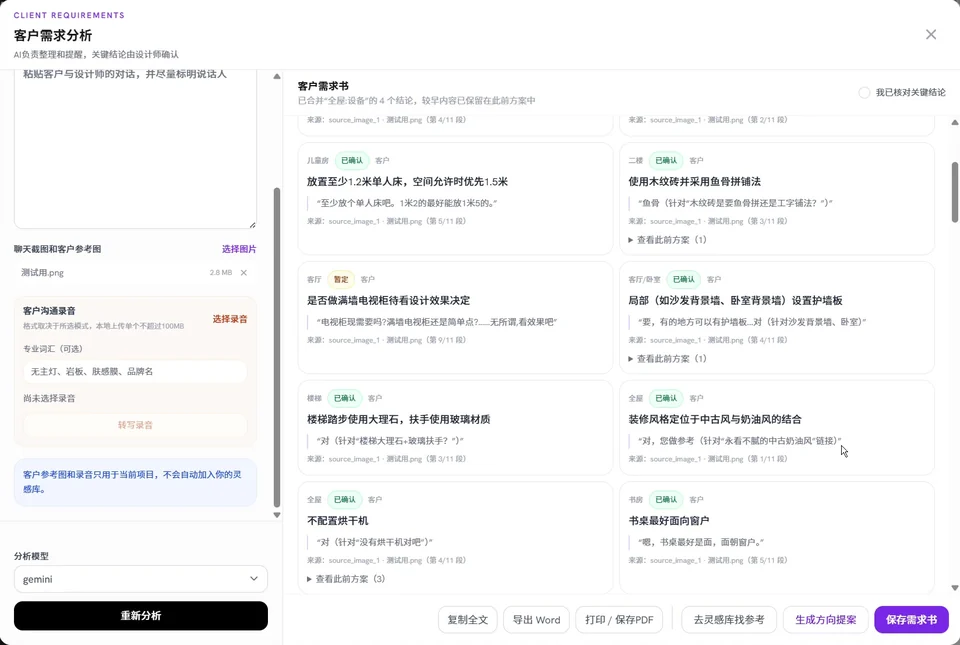Focus the 专业词汇 input field
960x645 pixels.
(135, 371)
